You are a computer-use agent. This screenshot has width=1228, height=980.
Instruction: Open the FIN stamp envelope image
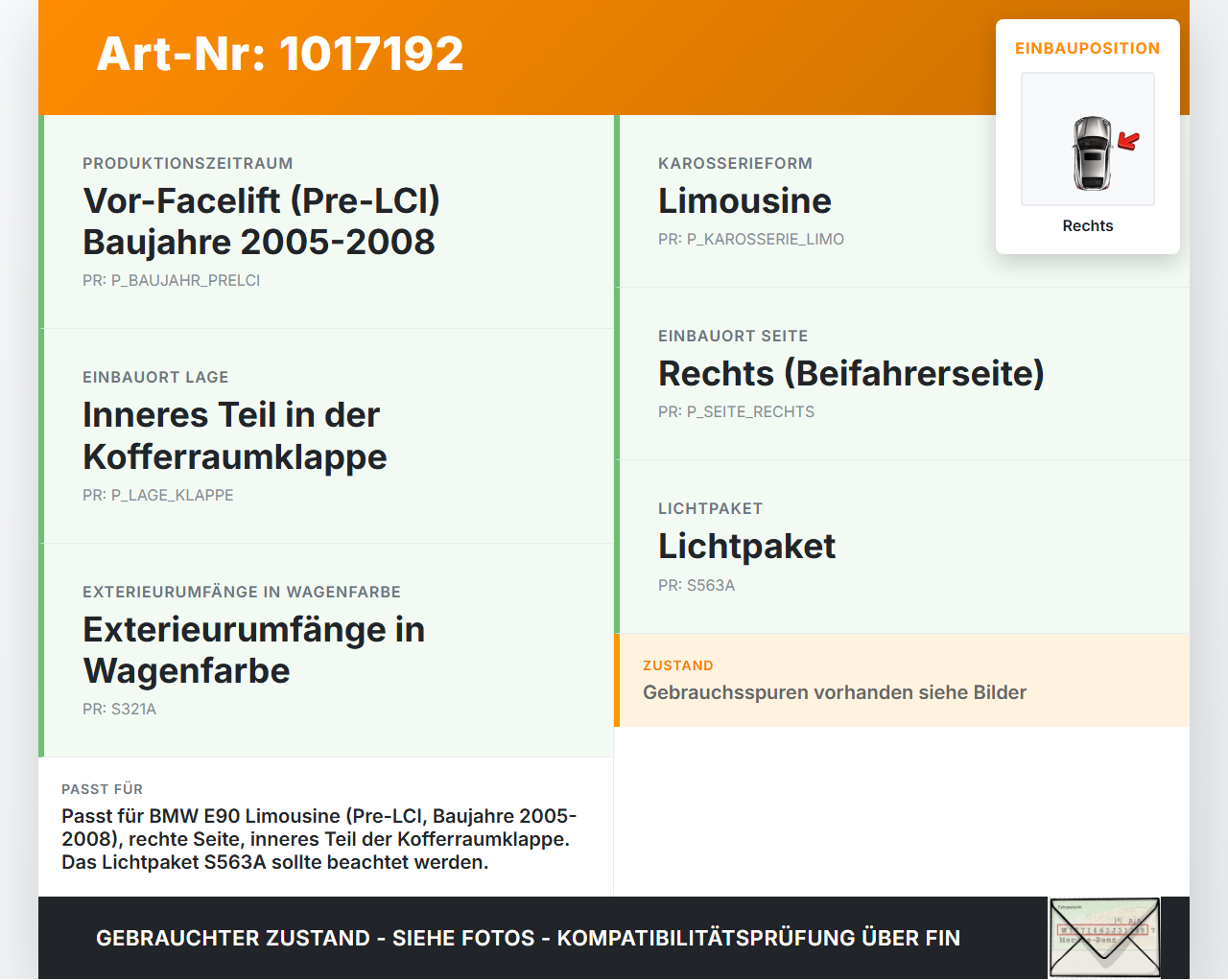(x=1103, y=937)
